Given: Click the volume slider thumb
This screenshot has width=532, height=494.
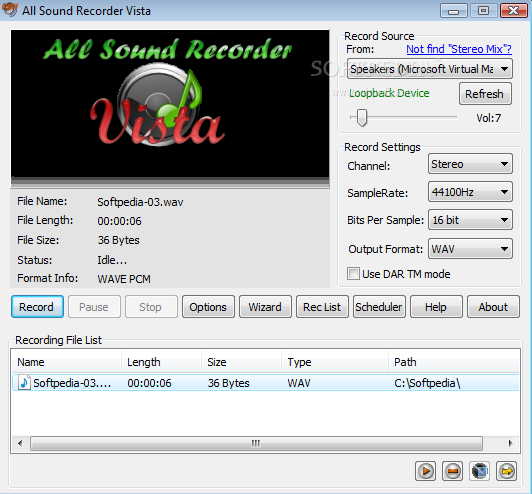Looking at the screenshot, I should click(362, 117).
